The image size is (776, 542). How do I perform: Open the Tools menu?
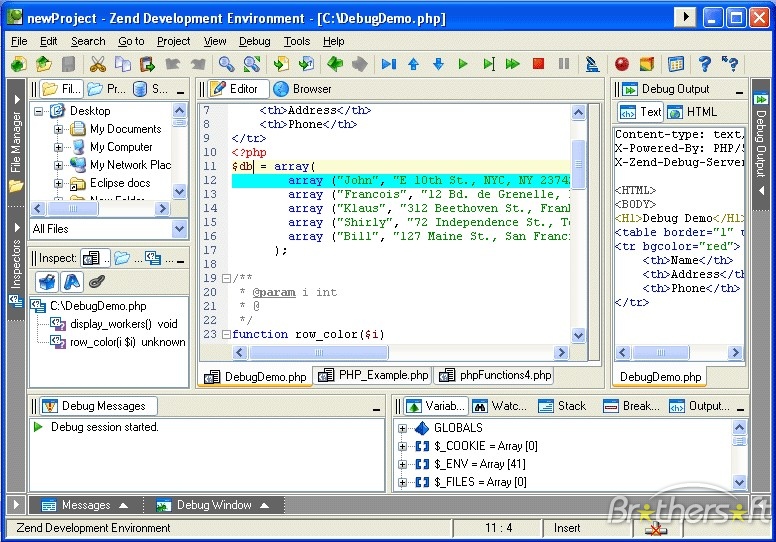296,42
